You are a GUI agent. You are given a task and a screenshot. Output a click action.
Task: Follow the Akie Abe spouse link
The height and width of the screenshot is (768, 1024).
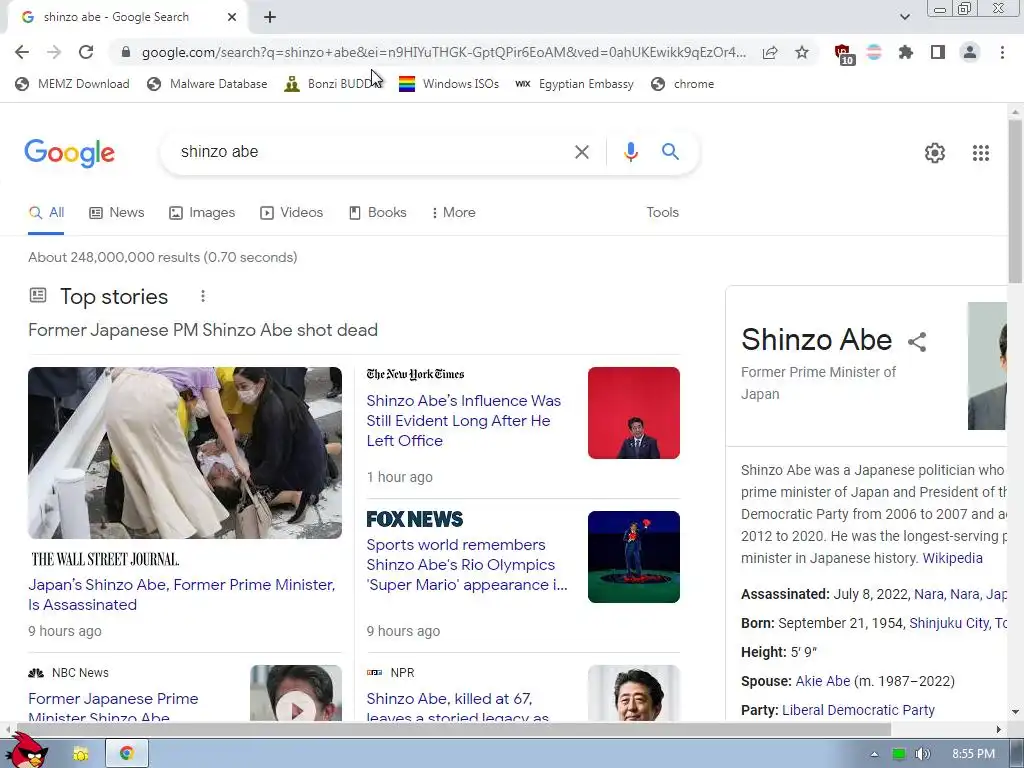click(x=823, y=681)
